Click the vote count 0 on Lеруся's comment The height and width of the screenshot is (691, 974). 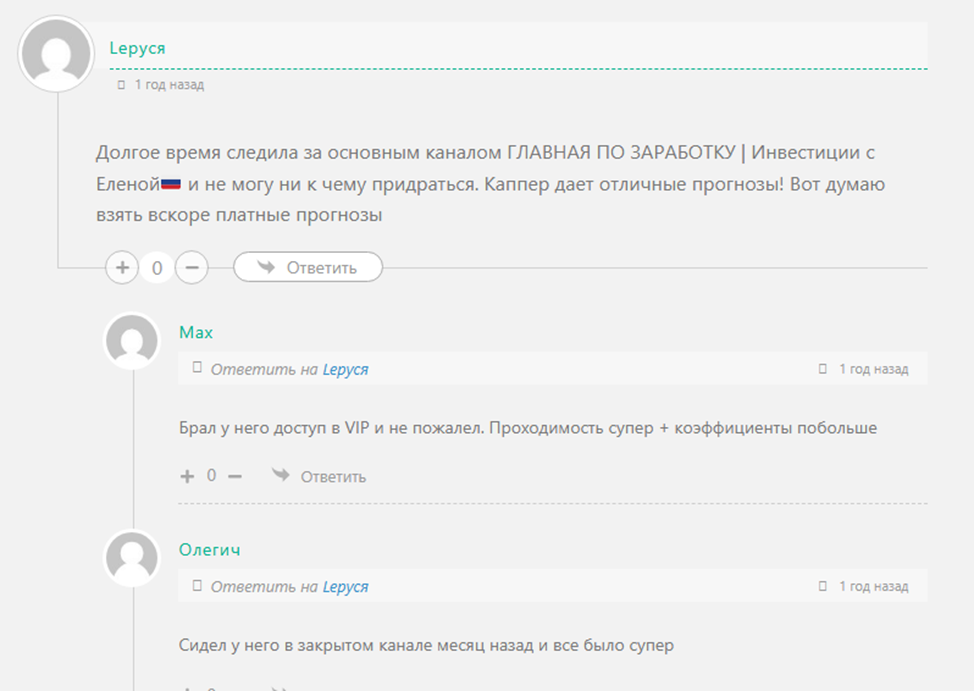[157, 268]
